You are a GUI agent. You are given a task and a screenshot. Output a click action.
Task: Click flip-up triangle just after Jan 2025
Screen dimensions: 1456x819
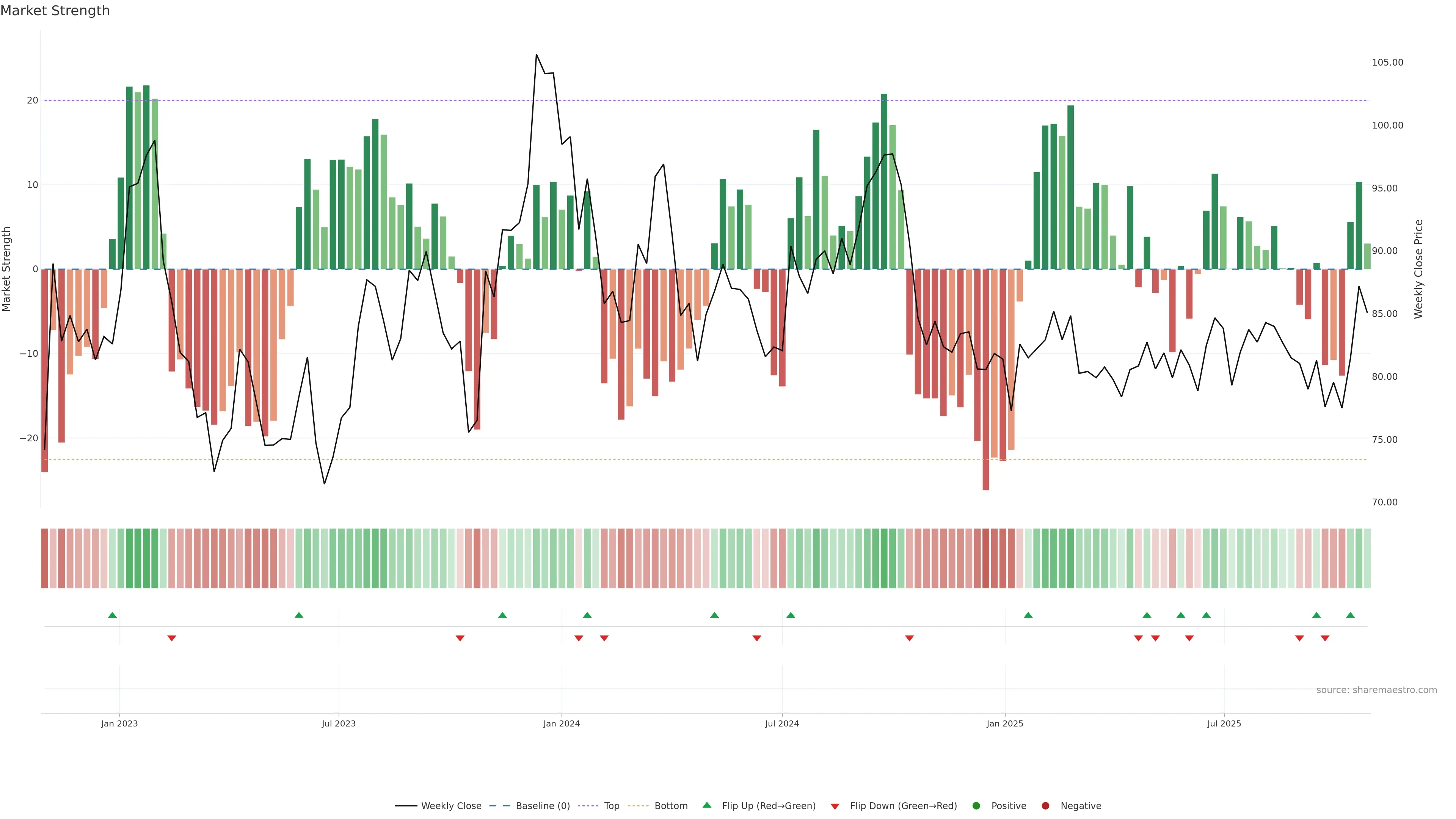[x=1028, y=615]
